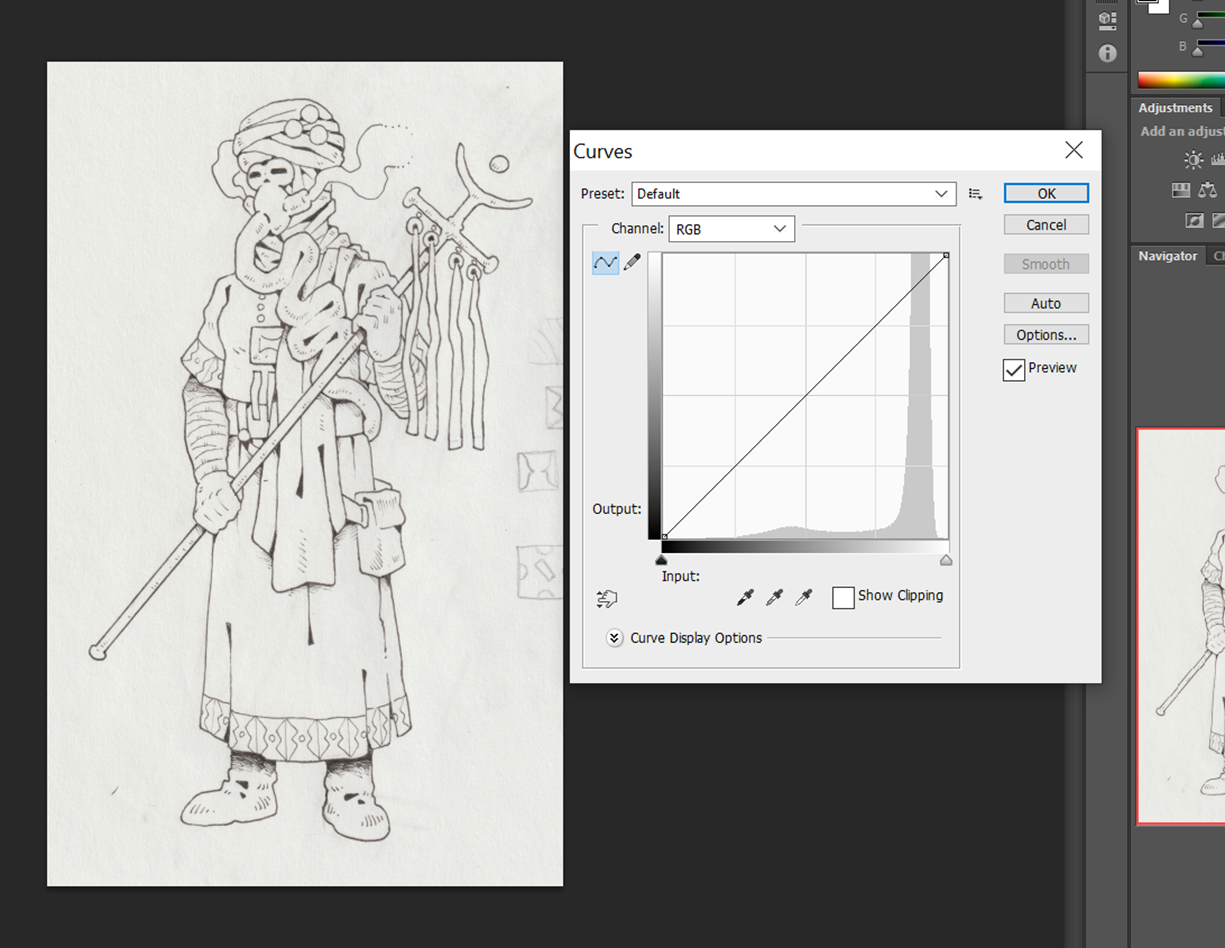Image resolution: width=1225 pixels, height=948 pixels.
Task: Add a Color Balance adjustment
Action: click(1208, 190)
